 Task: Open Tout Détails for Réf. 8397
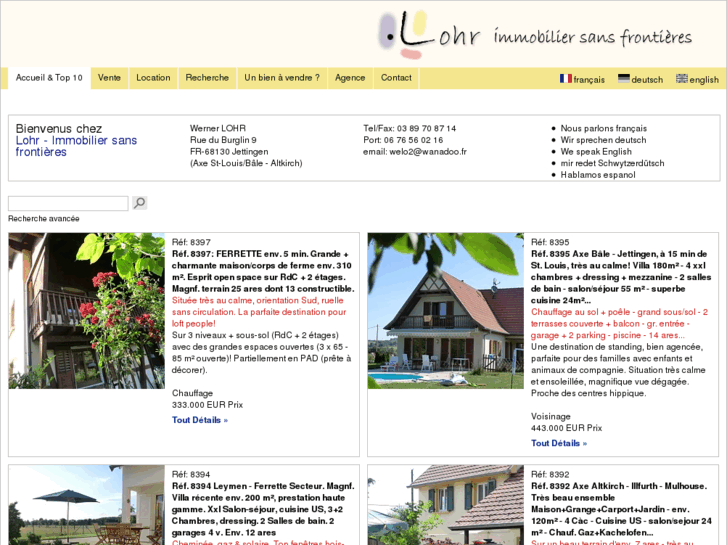(x=200, y=420)
